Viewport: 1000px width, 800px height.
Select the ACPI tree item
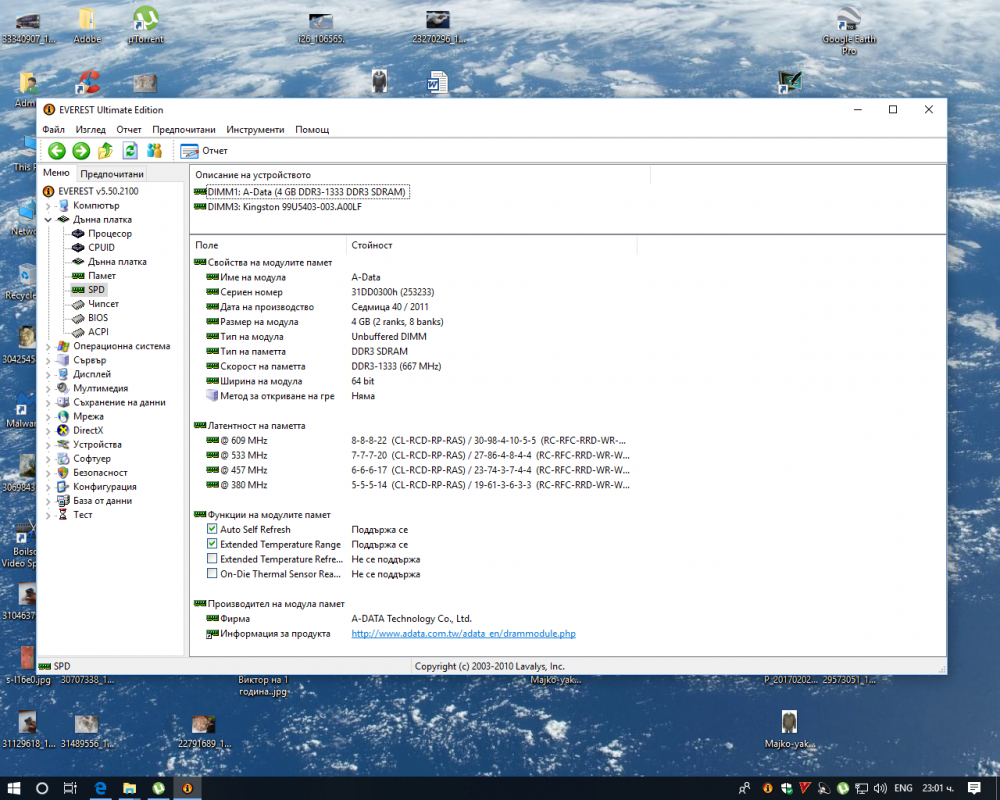point(98,332)
